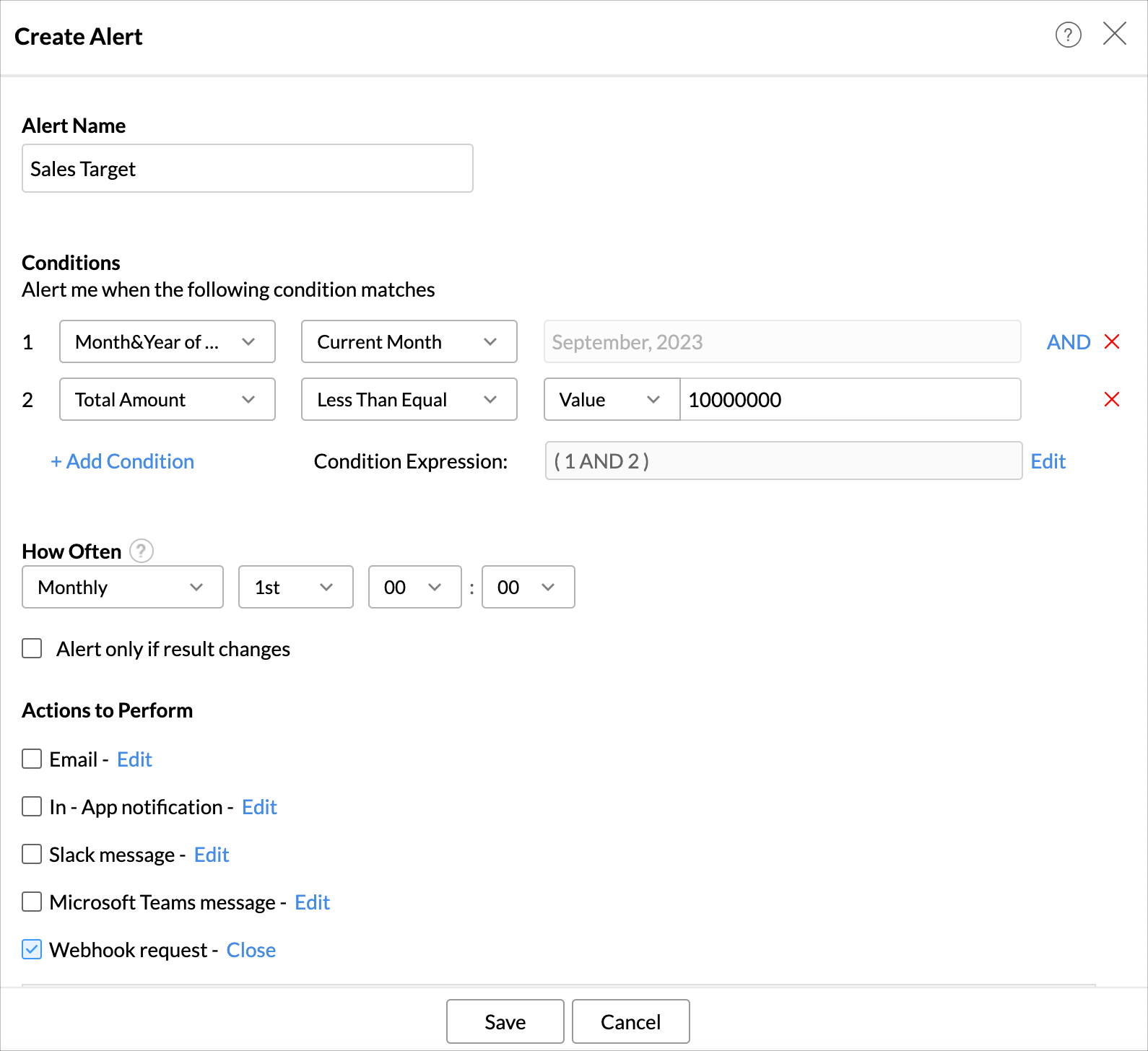
Task: Close the Webhook request settings
Action: [x=251, y=950]
